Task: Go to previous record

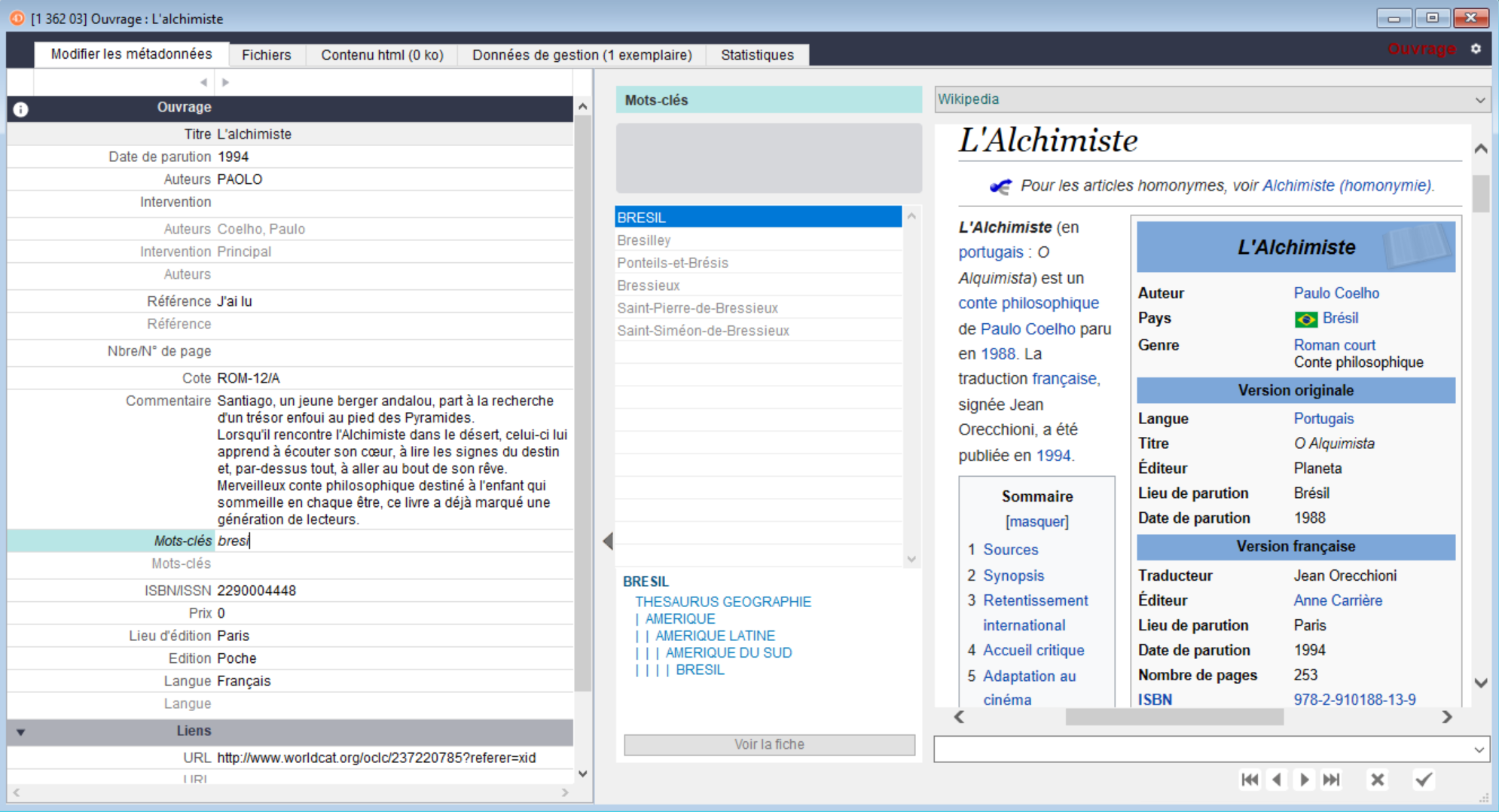Action: click(x=1277, y=780)
